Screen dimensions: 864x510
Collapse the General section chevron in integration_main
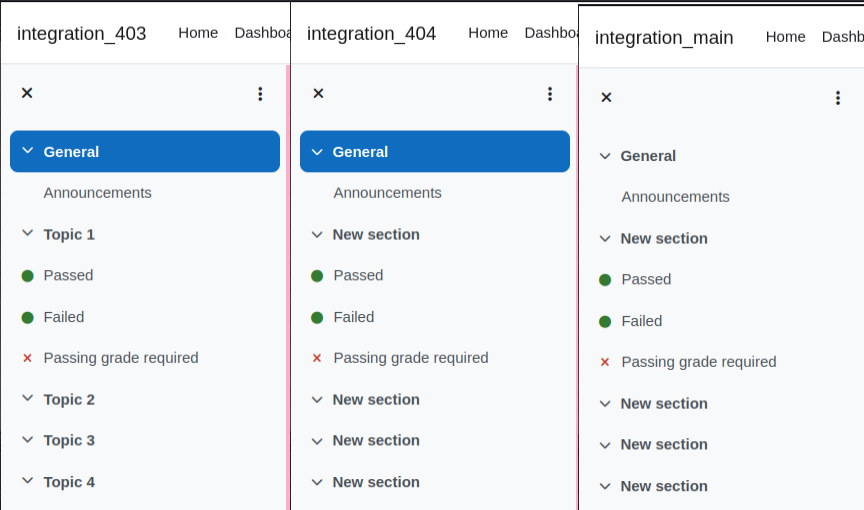[605, 156]
